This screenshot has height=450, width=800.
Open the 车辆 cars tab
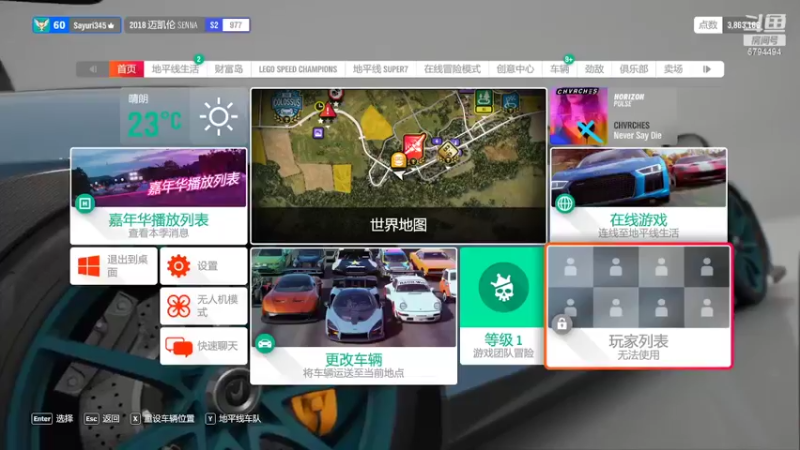559,69
